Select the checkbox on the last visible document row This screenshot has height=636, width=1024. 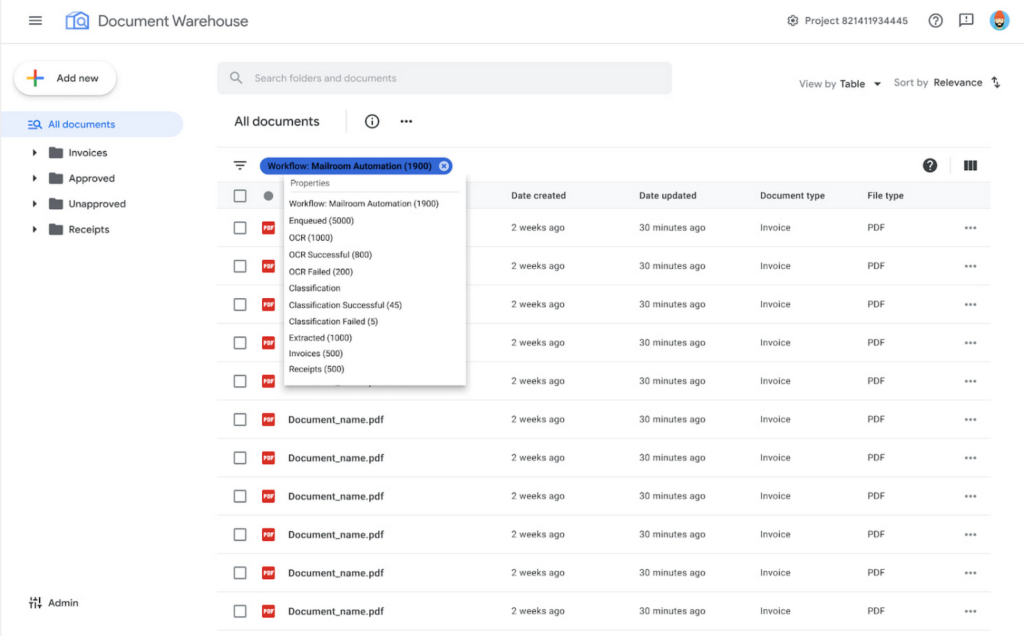point(239,611)
